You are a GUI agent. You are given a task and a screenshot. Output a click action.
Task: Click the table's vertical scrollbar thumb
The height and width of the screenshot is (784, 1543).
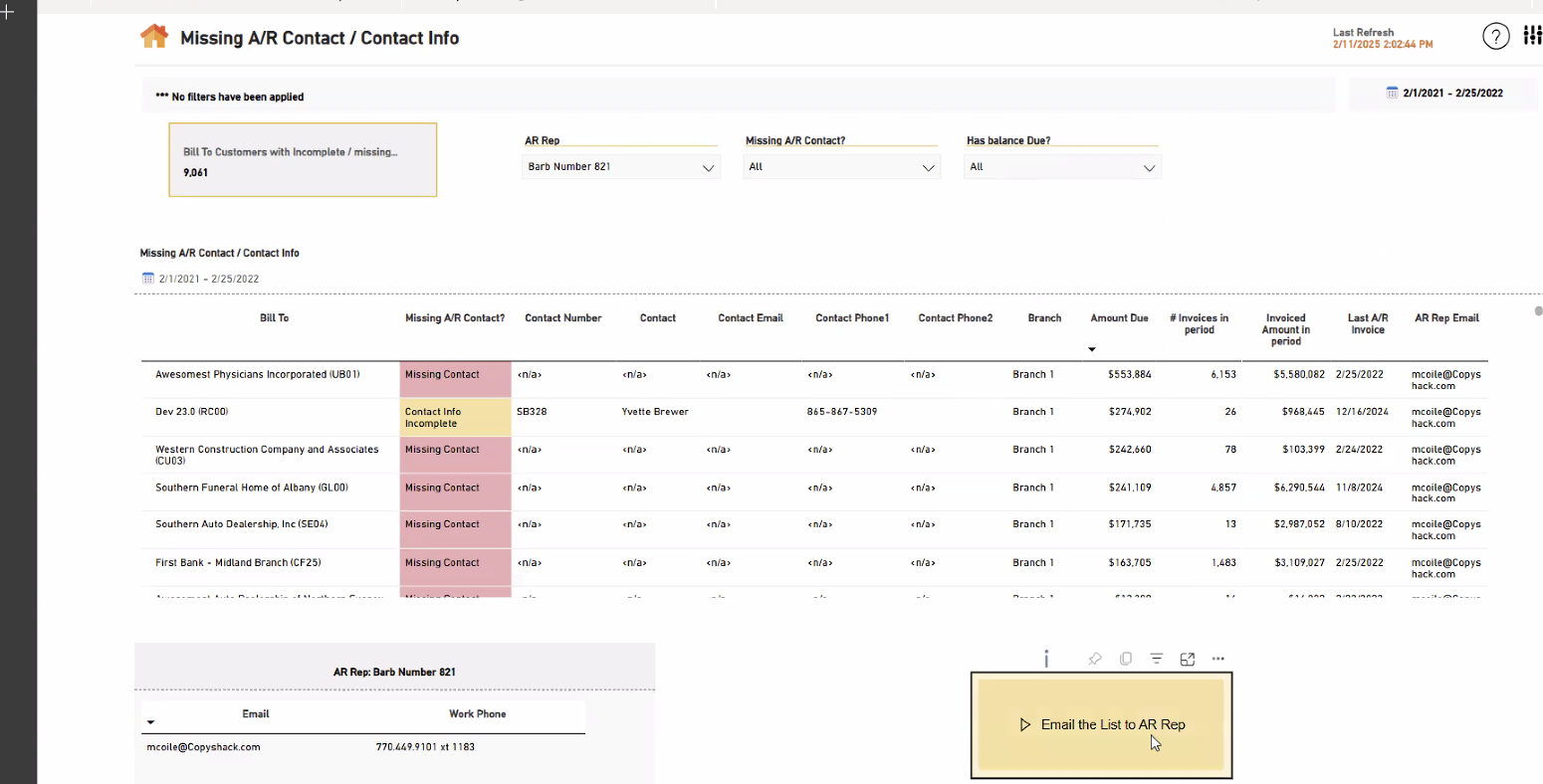point(1538,311)
